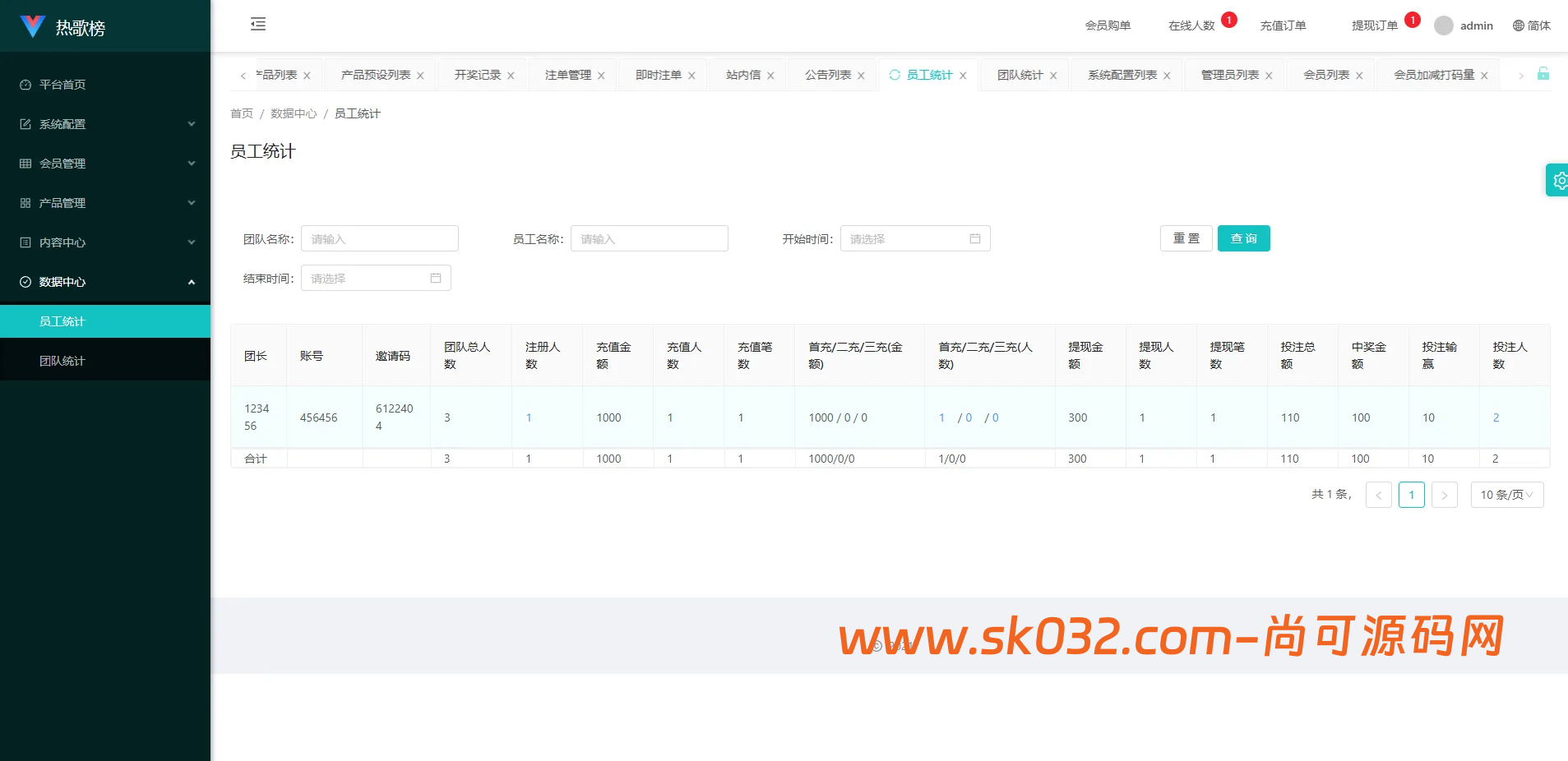The height and width of the screenshot is (761, 1568).
Task: Click the 查询 button
Action: point(1244,238)
